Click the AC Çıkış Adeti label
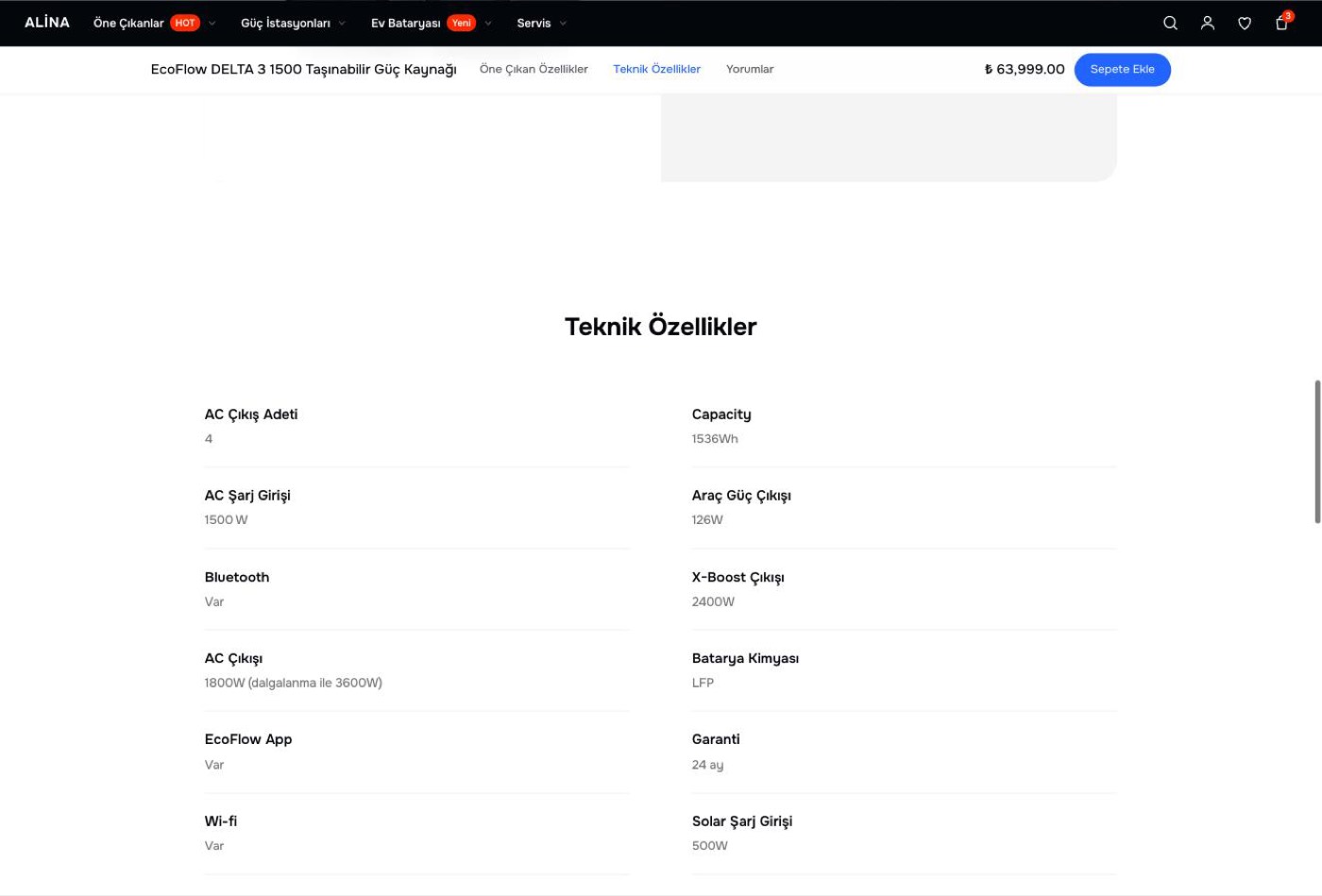The width and height of the screenshot is (1322, 896). click(x=251, y=414)
